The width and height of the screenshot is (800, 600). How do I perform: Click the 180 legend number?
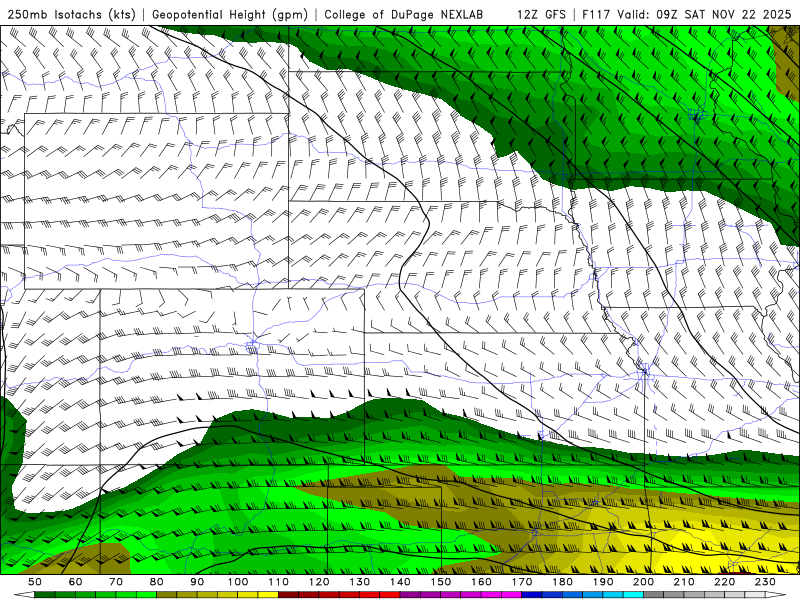coord(562,582)
